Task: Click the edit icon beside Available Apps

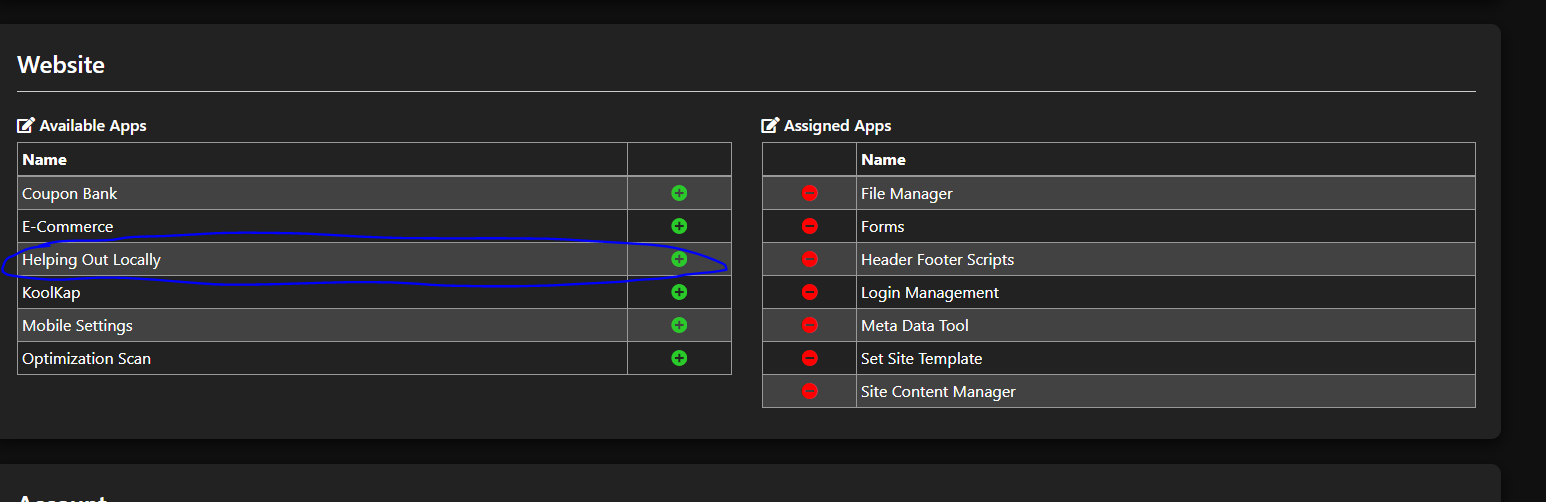Action: pos(26,126)
